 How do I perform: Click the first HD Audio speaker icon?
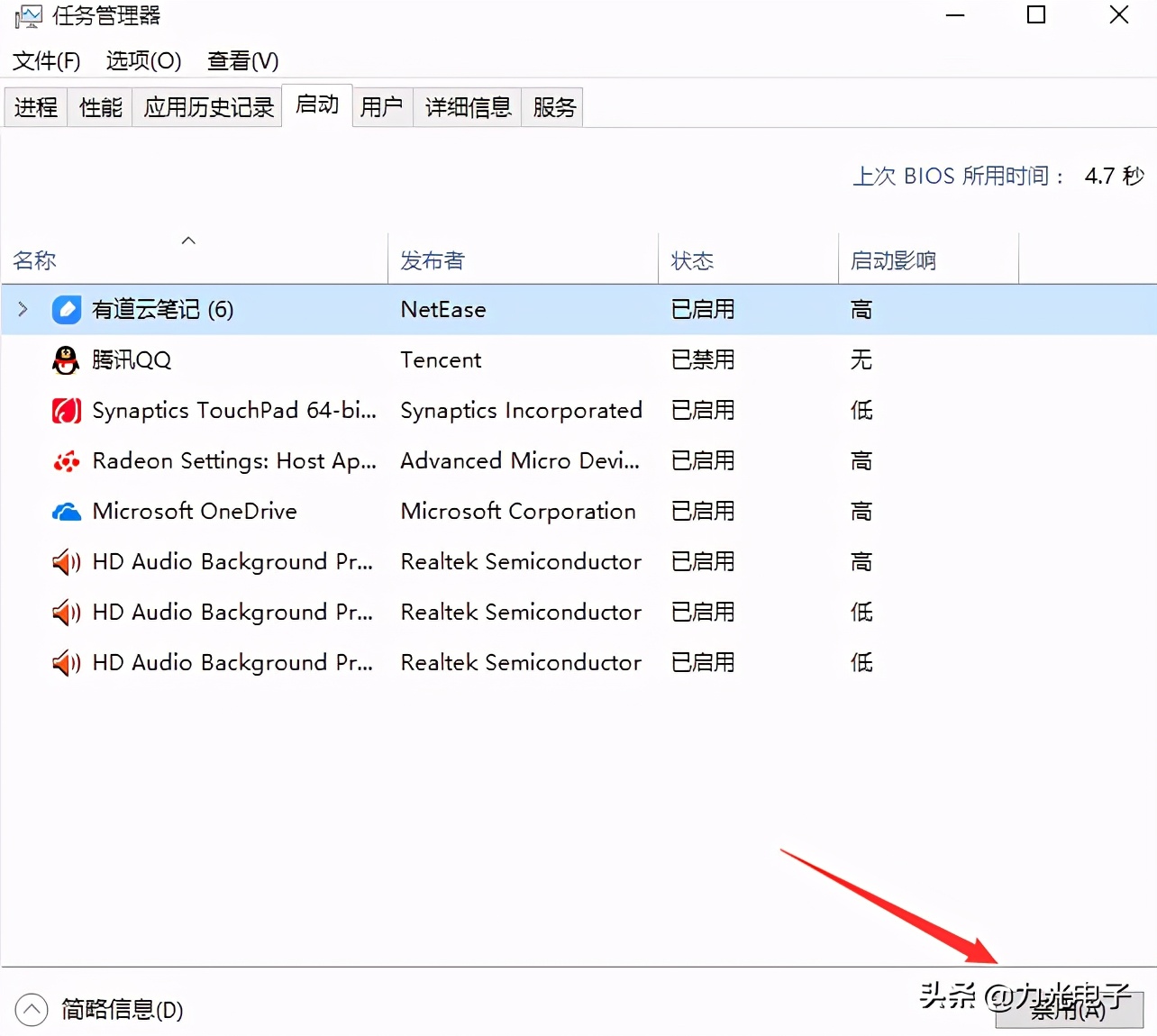(65, 561)
